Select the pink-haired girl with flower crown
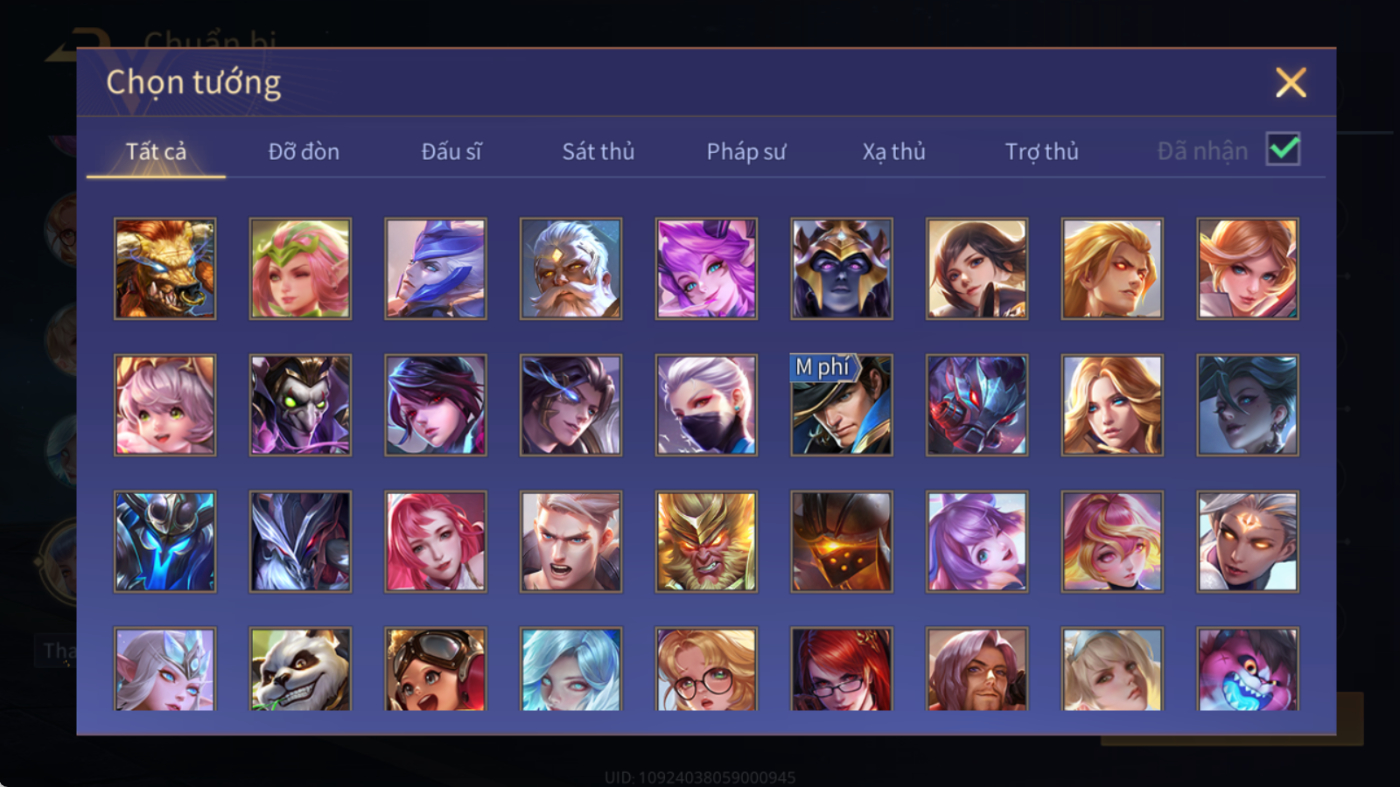 300,269
